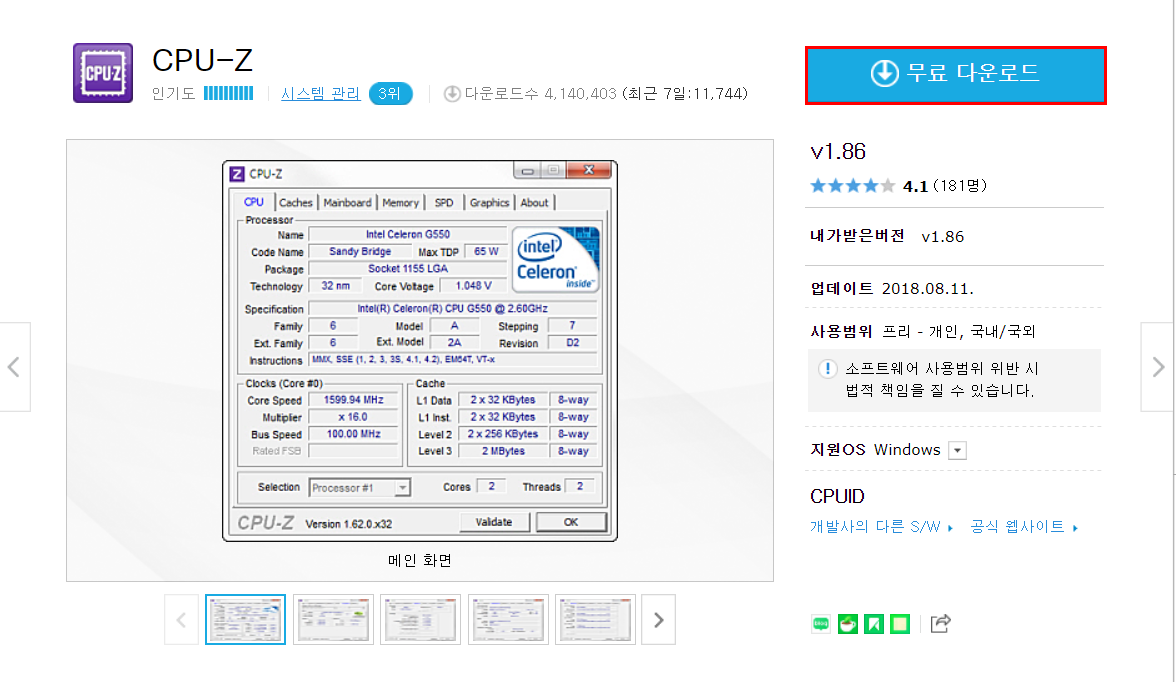The image size is (1176, 682).
Task: Click the Graphics tab in CPU-Z preview
Action: 489,203
